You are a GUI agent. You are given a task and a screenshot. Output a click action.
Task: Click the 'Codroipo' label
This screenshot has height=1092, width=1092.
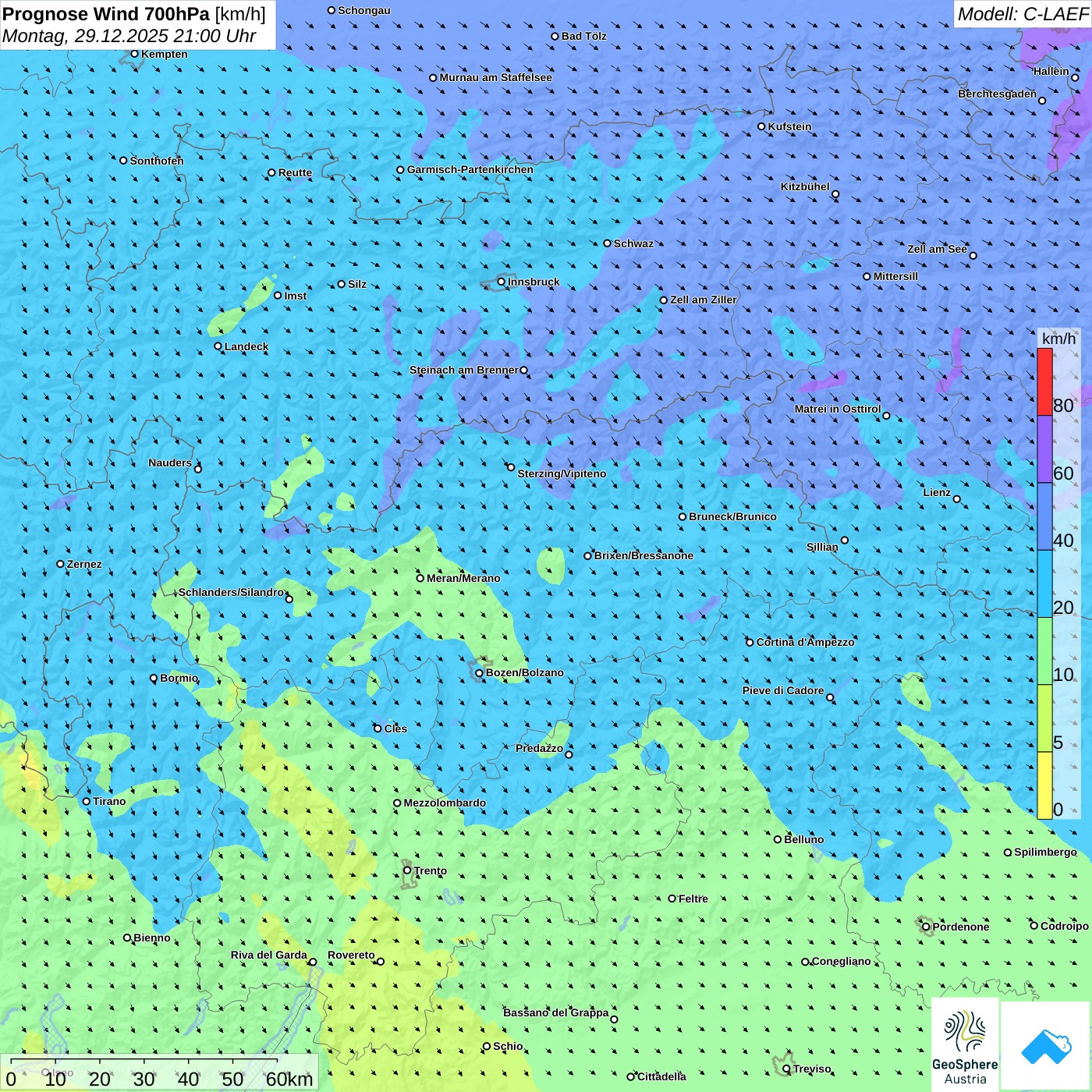click(1065, 926)
